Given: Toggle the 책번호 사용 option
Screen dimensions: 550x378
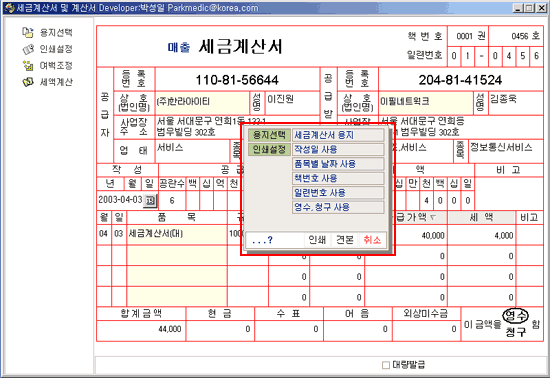Looking at the screenshot, I should pyautogui.click(x=338, y=178).
